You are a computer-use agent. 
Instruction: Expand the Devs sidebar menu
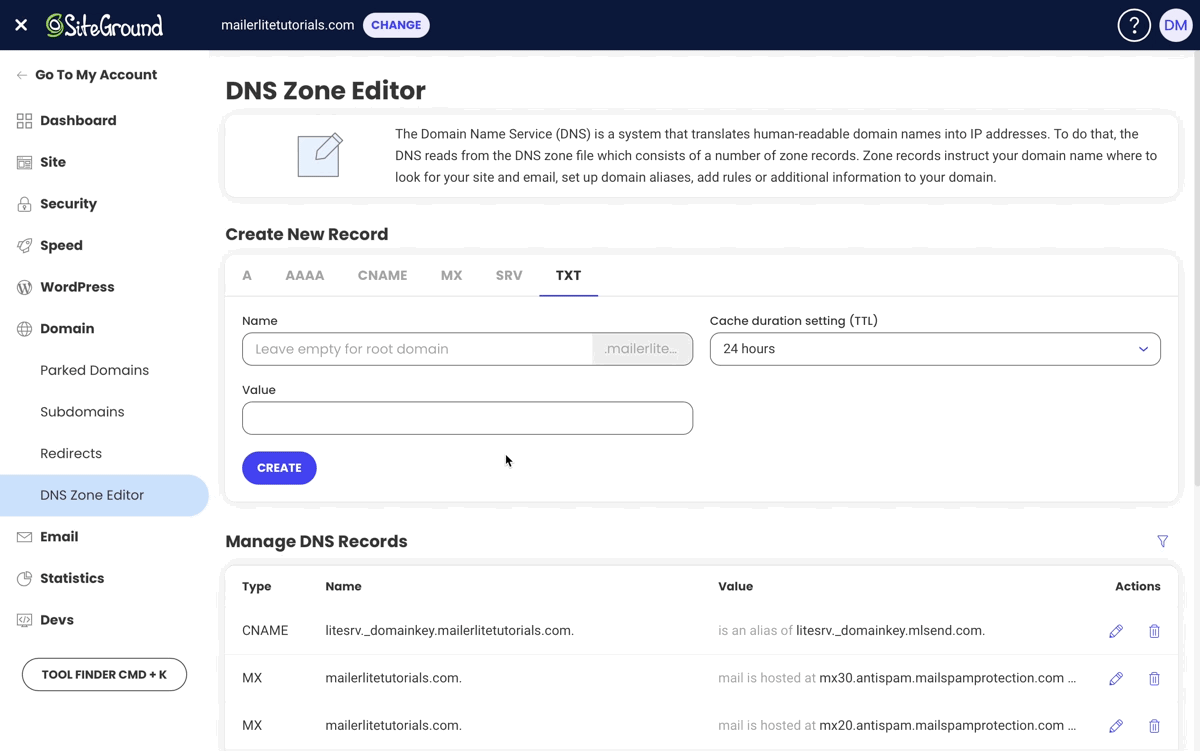(57, 620)
